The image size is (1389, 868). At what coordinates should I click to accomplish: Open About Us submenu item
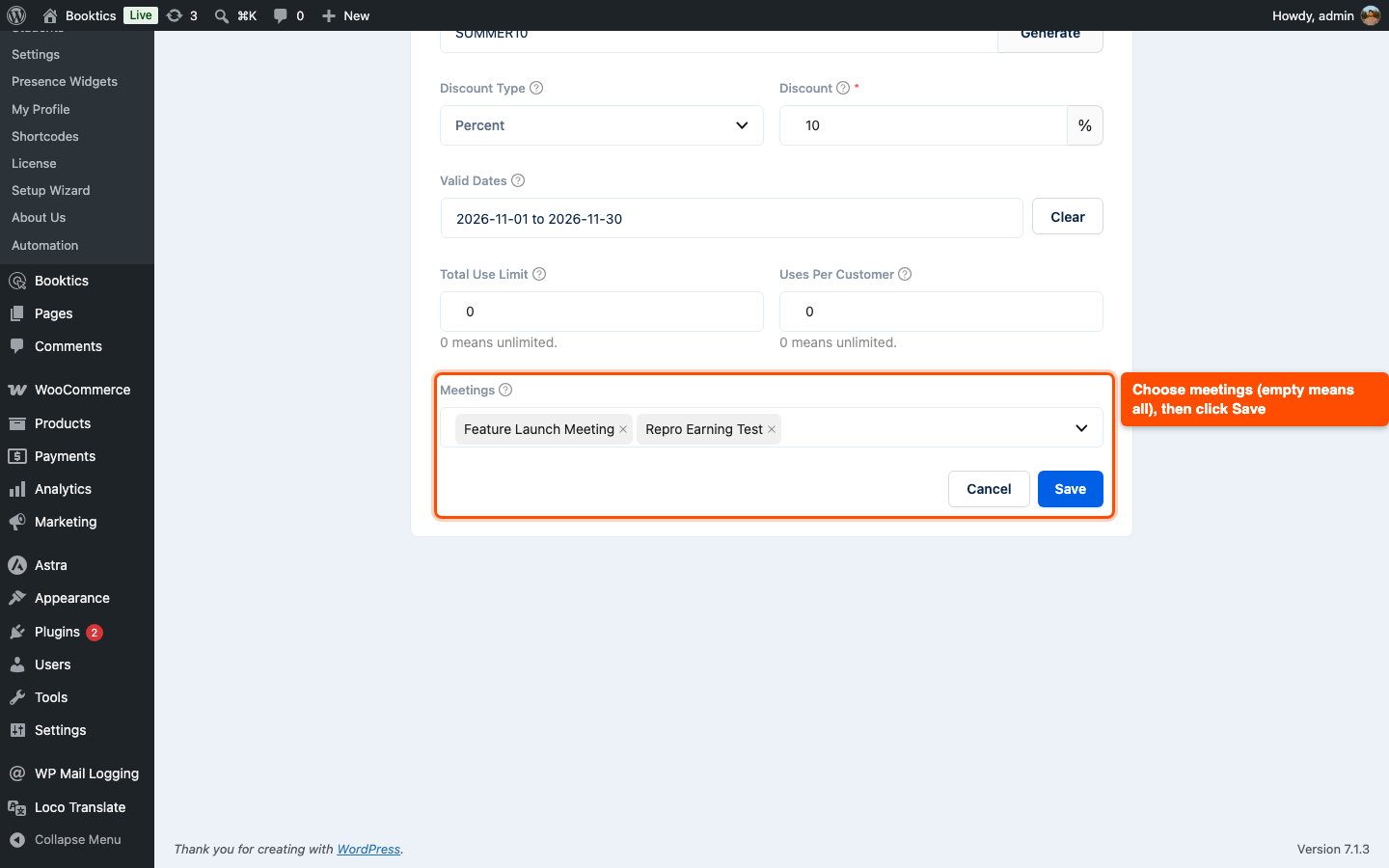pyautogui.click(x=39, y=217)
